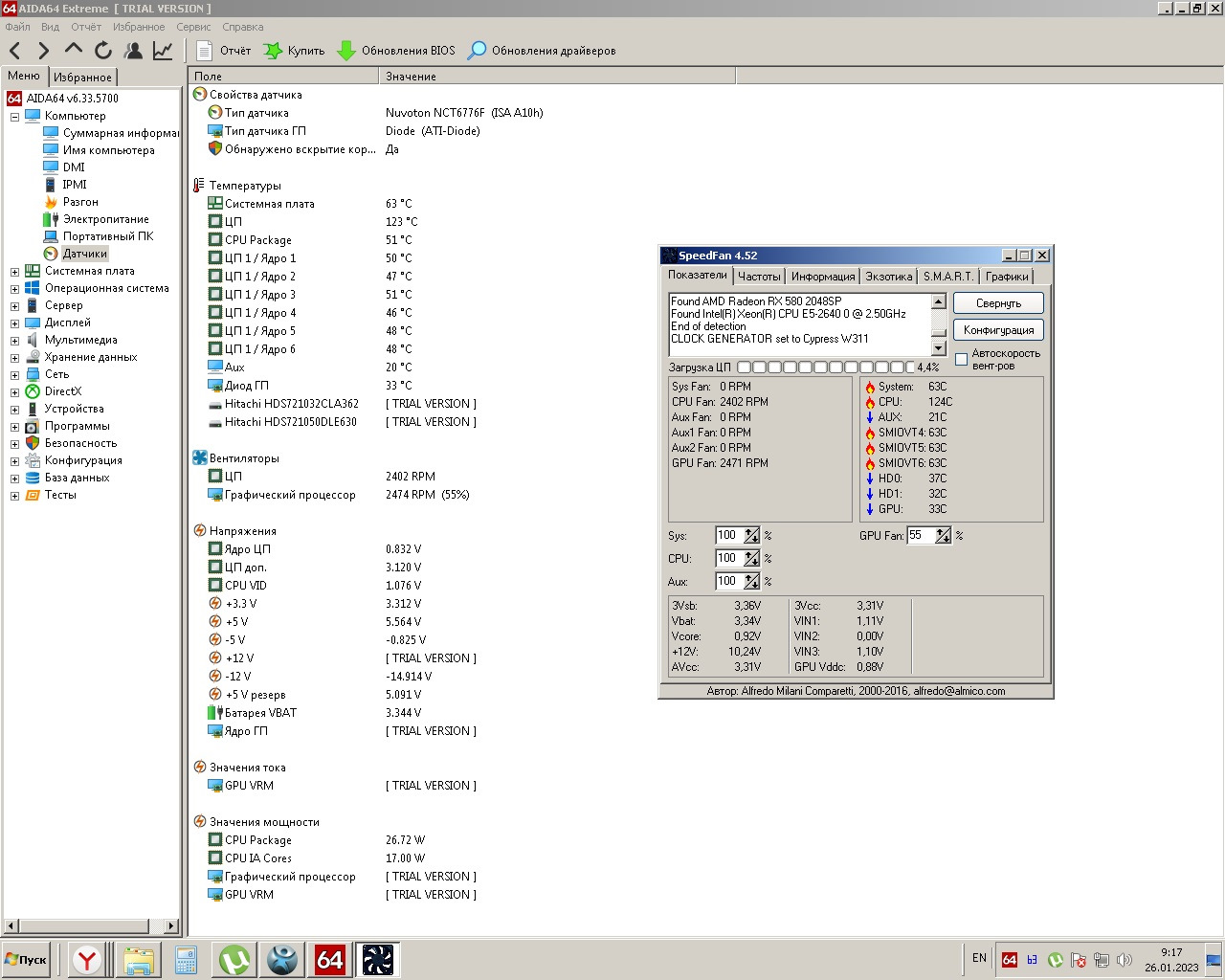Open the uTorrent taskbar icon

(x=234, y=960)
